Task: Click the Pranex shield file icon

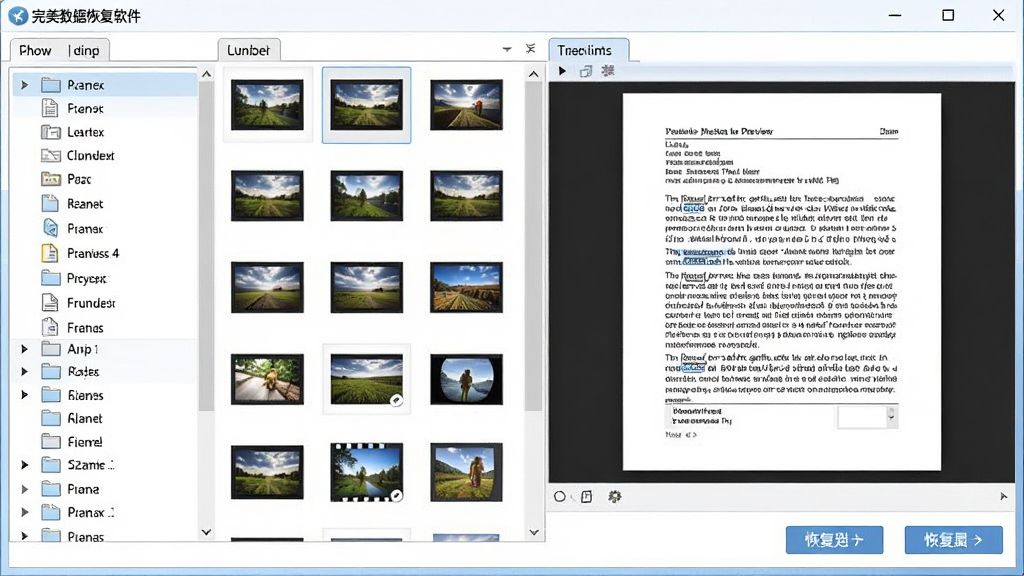Action: pos(50,229)
